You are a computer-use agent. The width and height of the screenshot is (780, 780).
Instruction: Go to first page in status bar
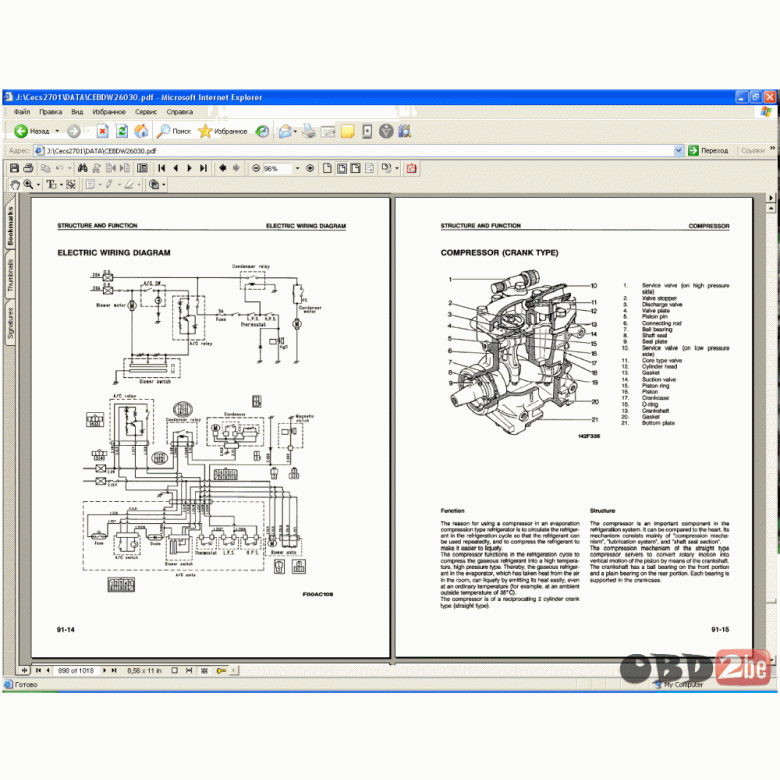click(39, 671)
